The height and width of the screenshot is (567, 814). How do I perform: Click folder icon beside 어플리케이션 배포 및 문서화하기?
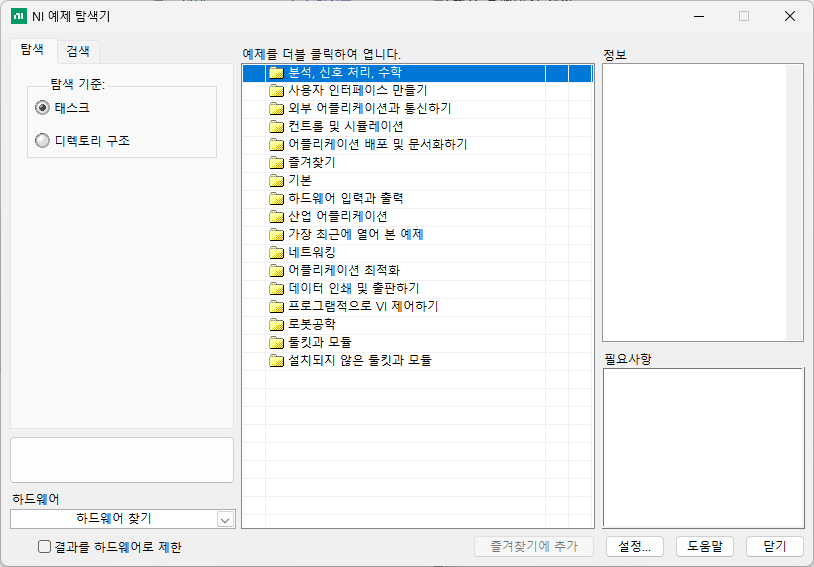click(276, 145)
